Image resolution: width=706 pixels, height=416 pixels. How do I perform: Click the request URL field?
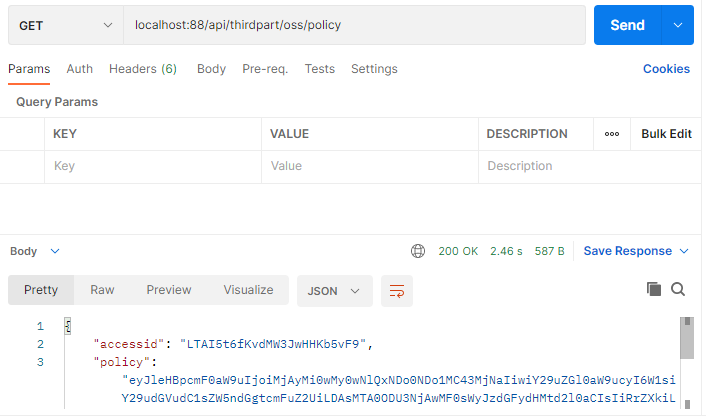click(x=354, y=25)
